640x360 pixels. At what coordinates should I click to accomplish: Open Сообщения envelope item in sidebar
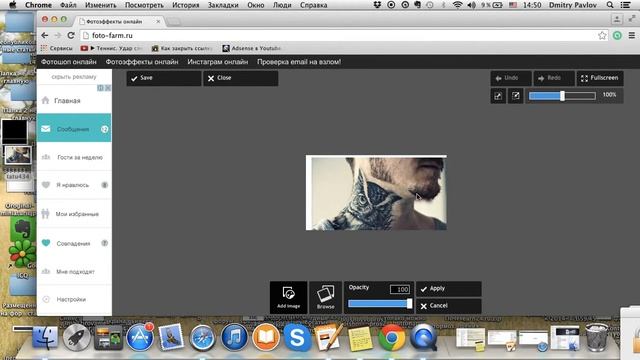coord(74,129)
